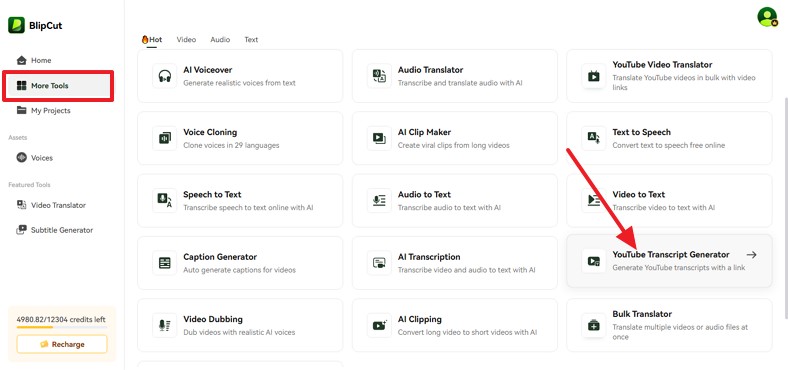Click 'Clone voices in 29 languages' text

click(x=231, y=145)
